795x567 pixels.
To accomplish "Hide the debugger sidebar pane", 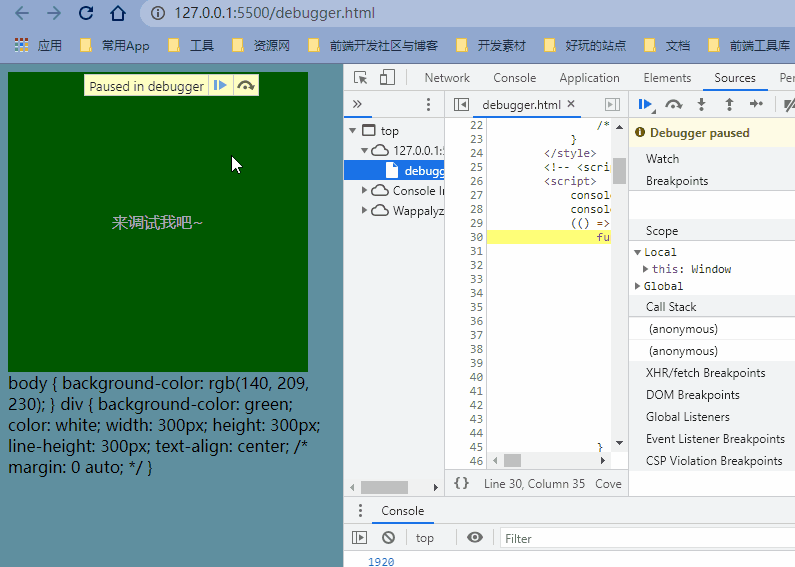I will [x=612, y=104].
